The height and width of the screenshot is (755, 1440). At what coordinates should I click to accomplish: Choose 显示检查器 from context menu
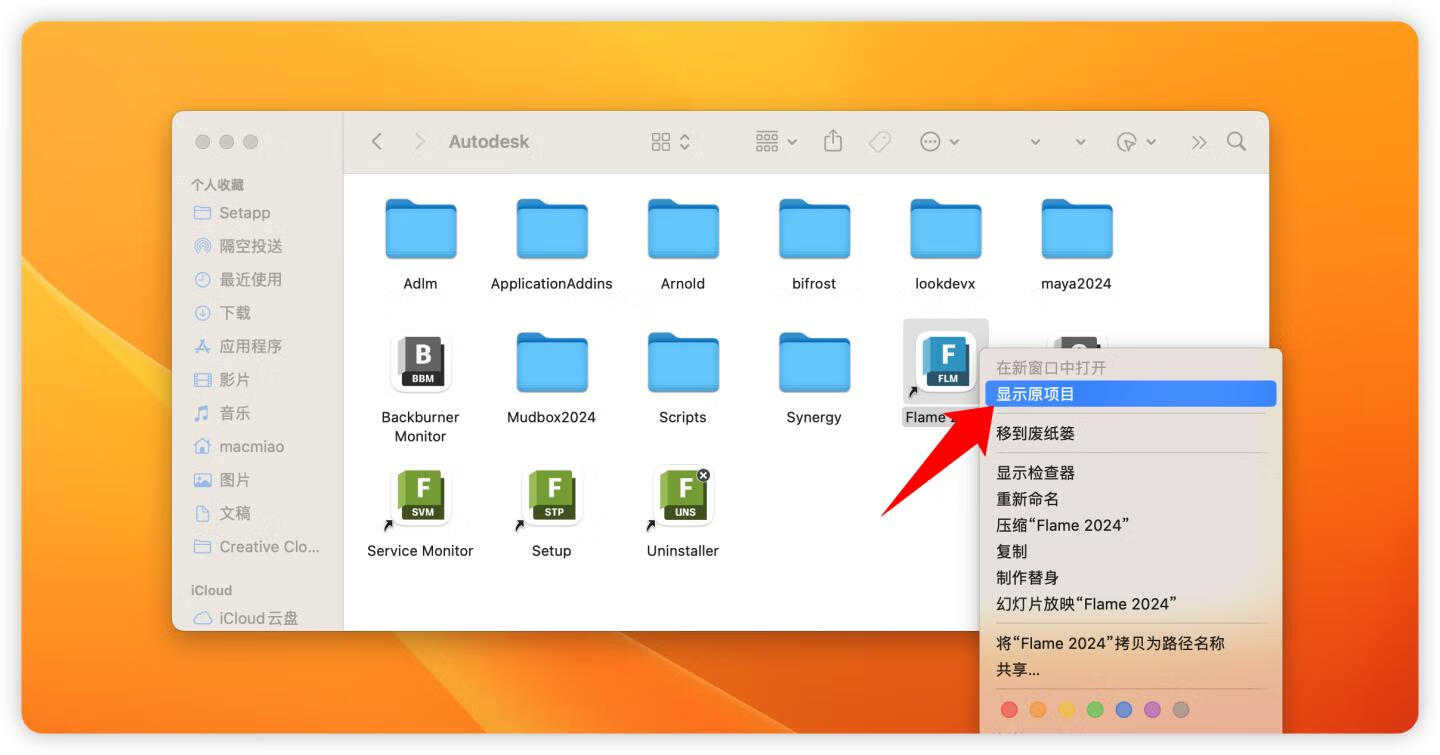pos(1131,472)
